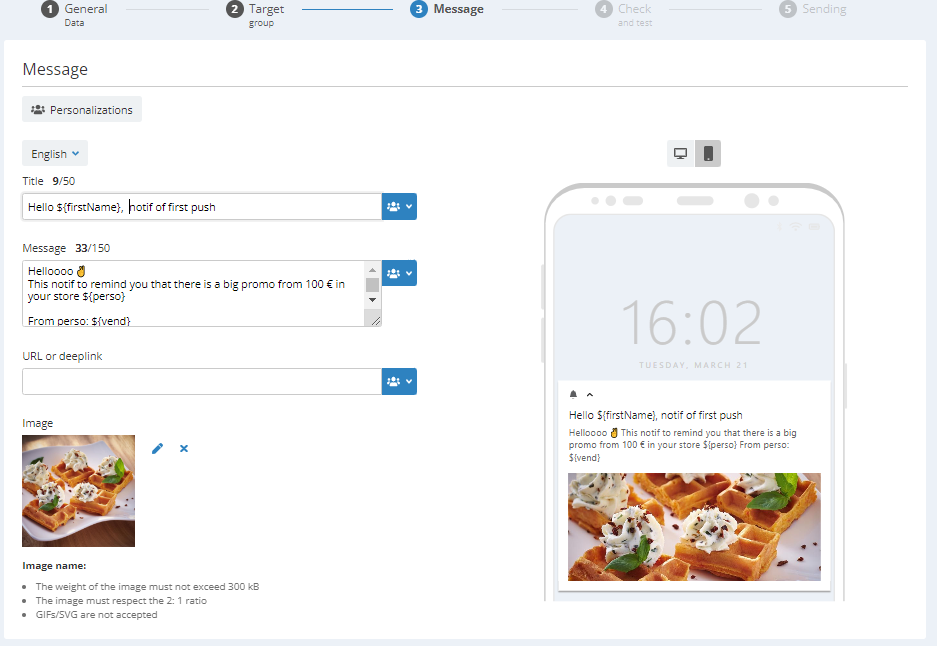Click the people icon in Personalizations button
This screenshot has width=937, height=646.
(38, 110)
